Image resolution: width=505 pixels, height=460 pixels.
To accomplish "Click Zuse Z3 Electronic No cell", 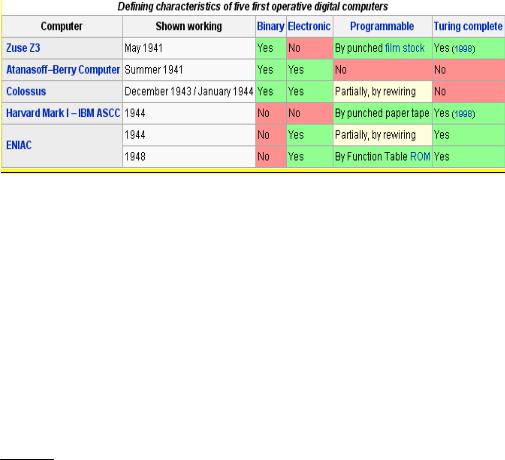I will (x=310, y=48).
